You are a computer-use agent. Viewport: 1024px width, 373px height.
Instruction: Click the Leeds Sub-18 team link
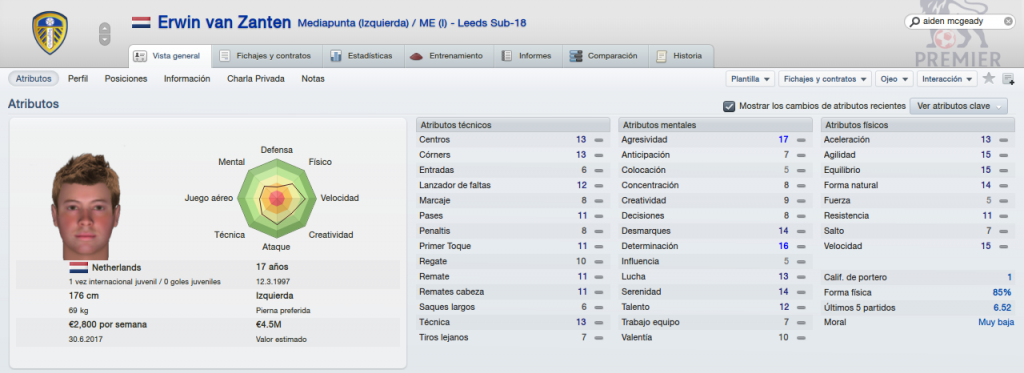point(492,24)
